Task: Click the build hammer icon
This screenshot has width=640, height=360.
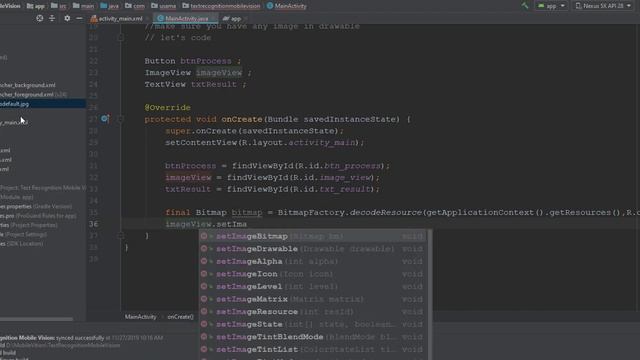Action: click(525, 6)
